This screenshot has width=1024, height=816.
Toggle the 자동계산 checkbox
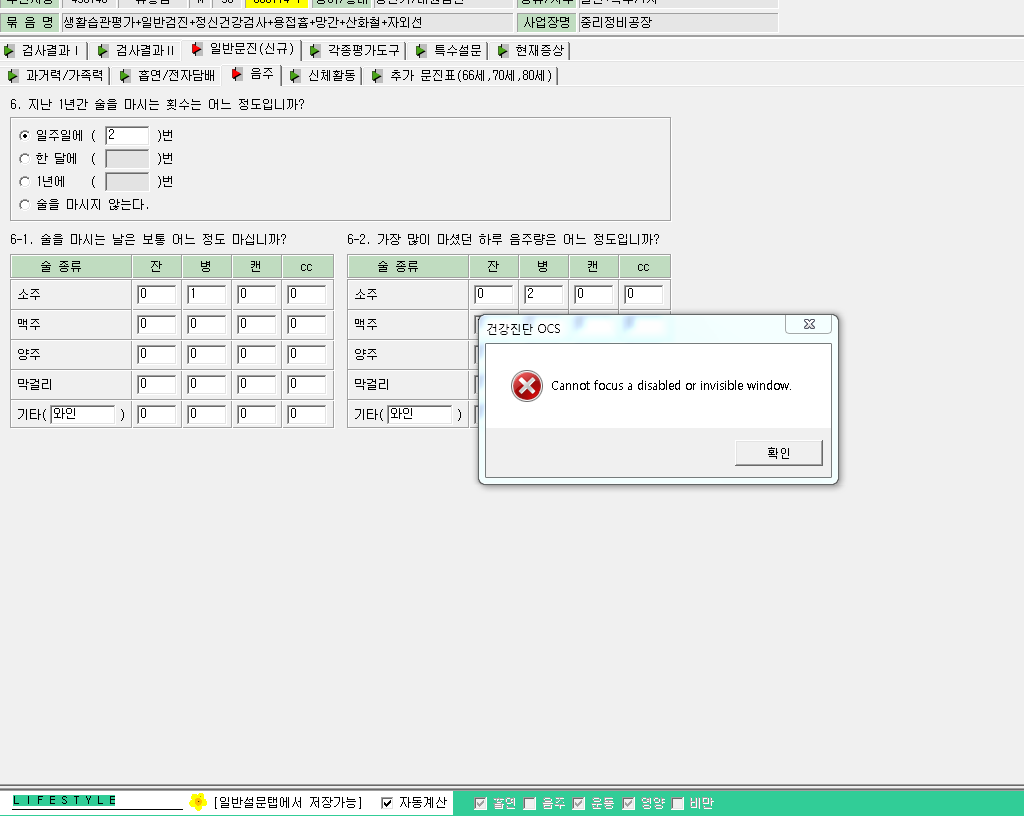coord(387,803)
